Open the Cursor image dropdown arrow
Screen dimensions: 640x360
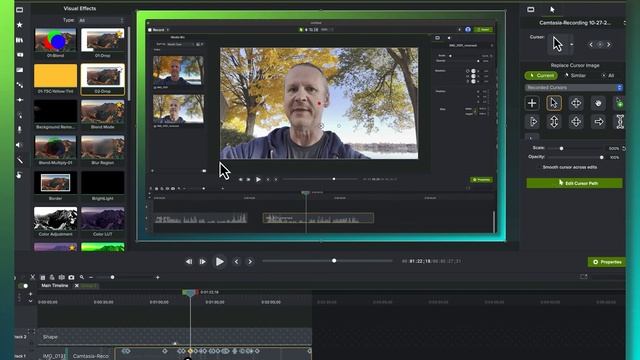coord(571,44)
